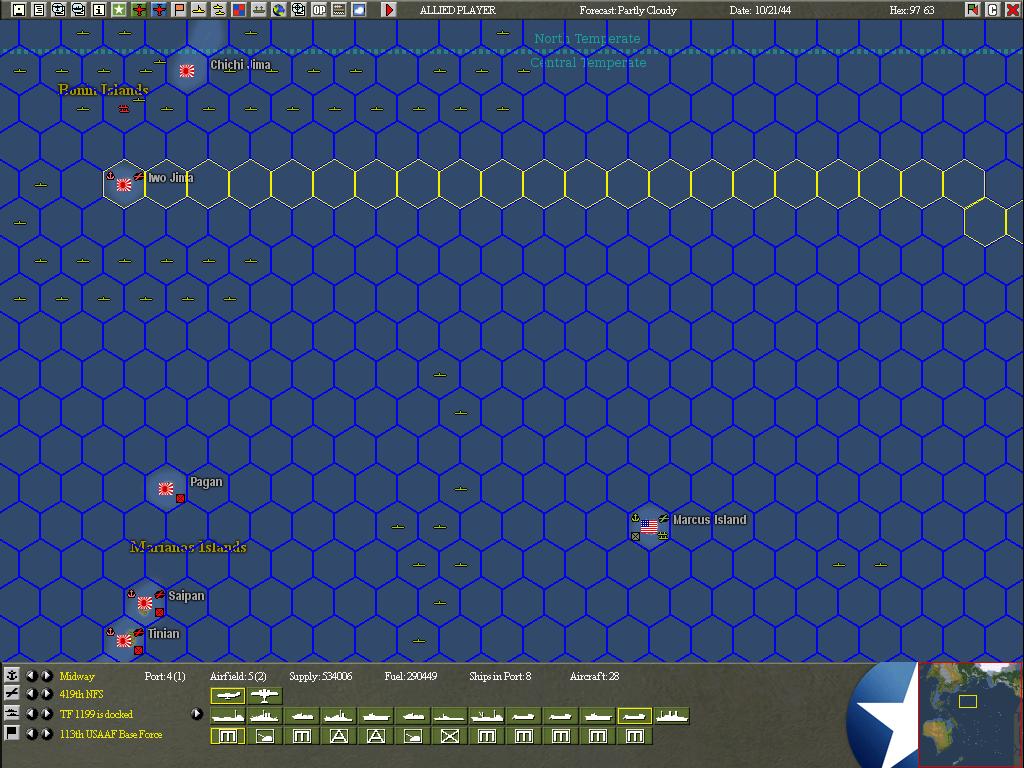The image size is (1024, 768).
Task: Select the yellow-highlighted land unit icon
Action: click(x=228, y=737)
